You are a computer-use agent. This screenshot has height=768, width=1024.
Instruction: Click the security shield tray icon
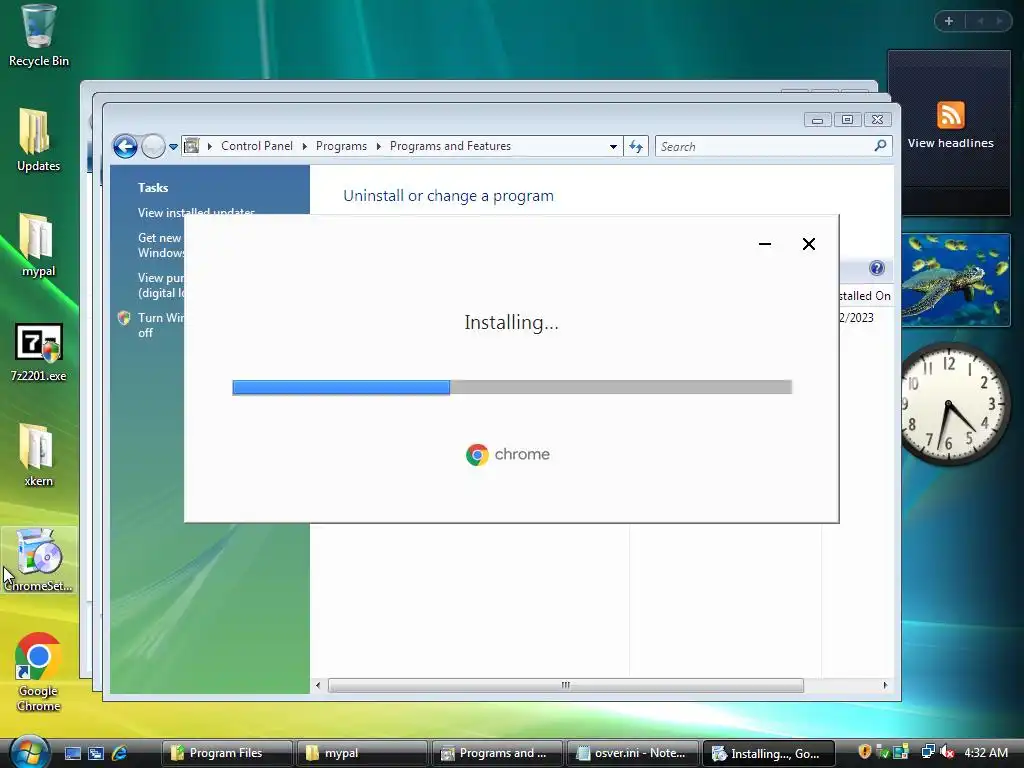[865, 752]
